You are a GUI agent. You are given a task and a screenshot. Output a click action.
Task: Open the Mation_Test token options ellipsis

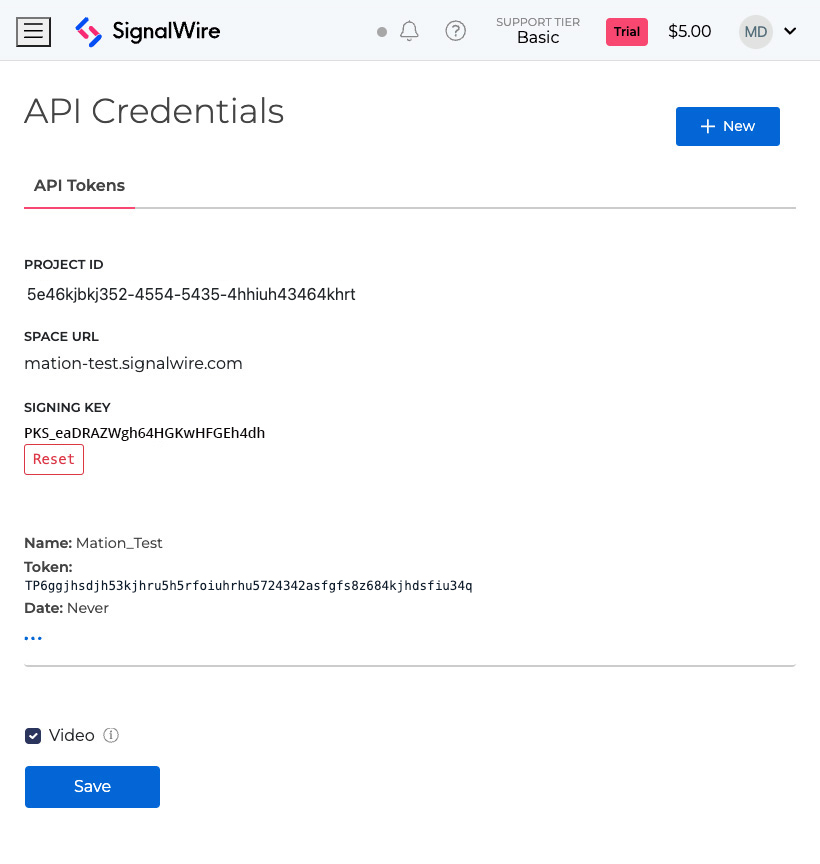point(33,638)
